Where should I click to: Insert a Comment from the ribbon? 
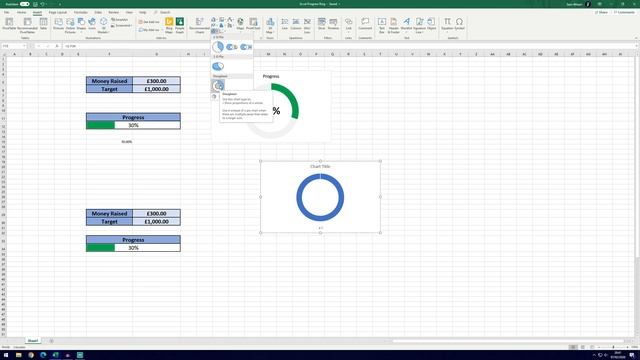click(365, 24)
